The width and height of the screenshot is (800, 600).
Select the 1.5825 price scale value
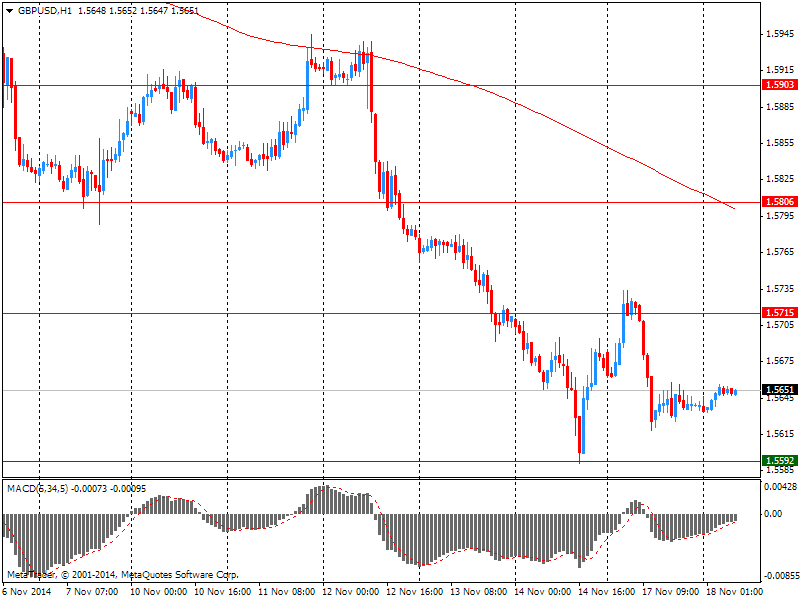click(x=780, y=179)
